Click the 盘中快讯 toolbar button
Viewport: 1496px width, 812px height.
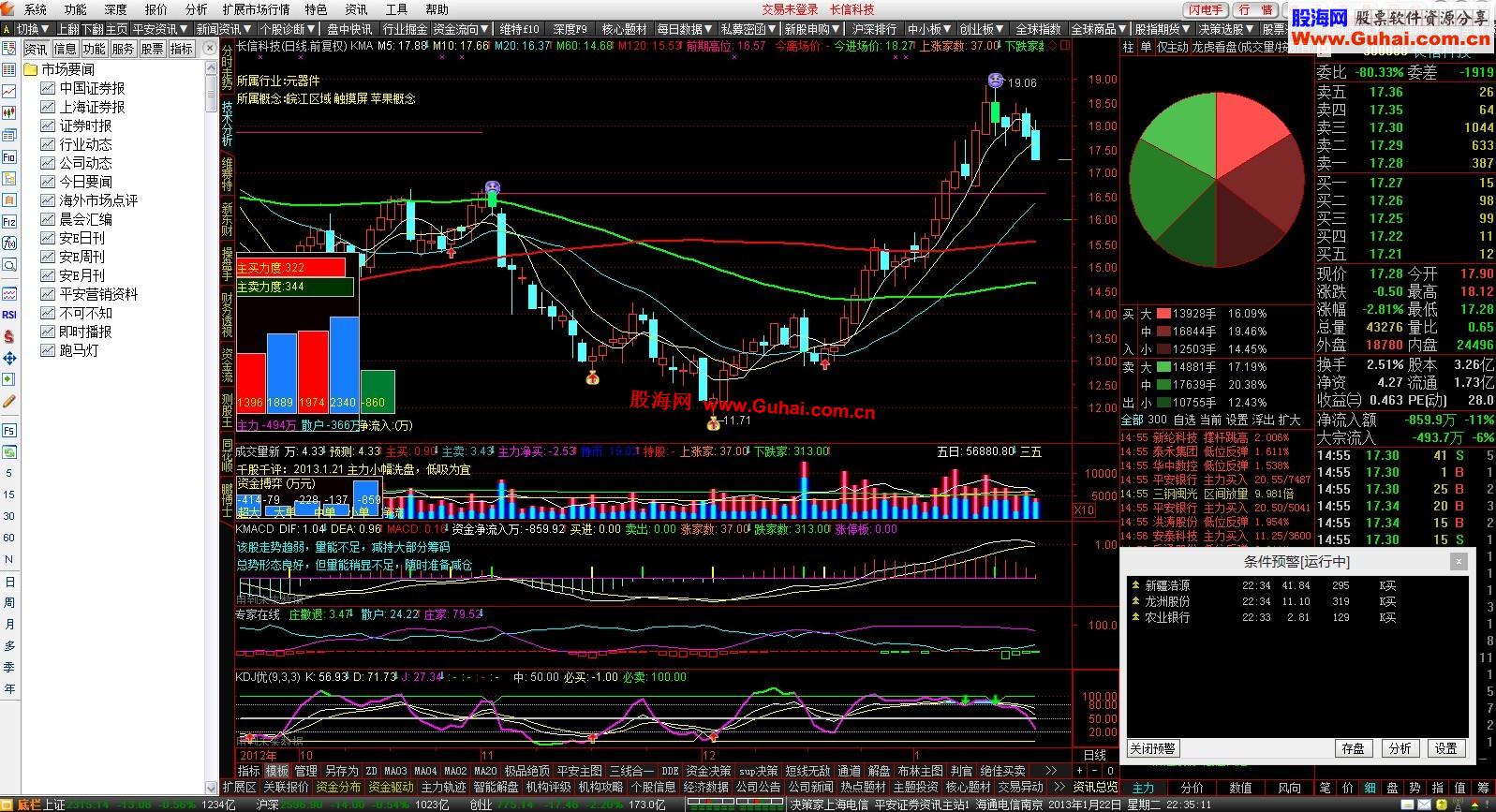click(x=348, y=29)
